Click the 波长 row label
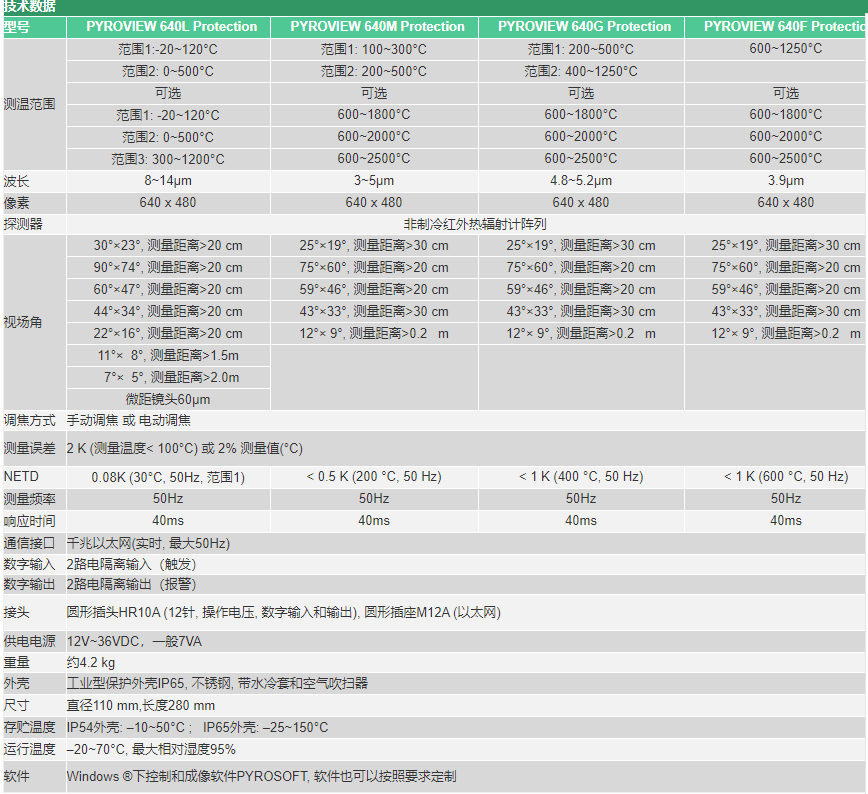The height and width of the screenshot is (794, 868). point(17,181)
